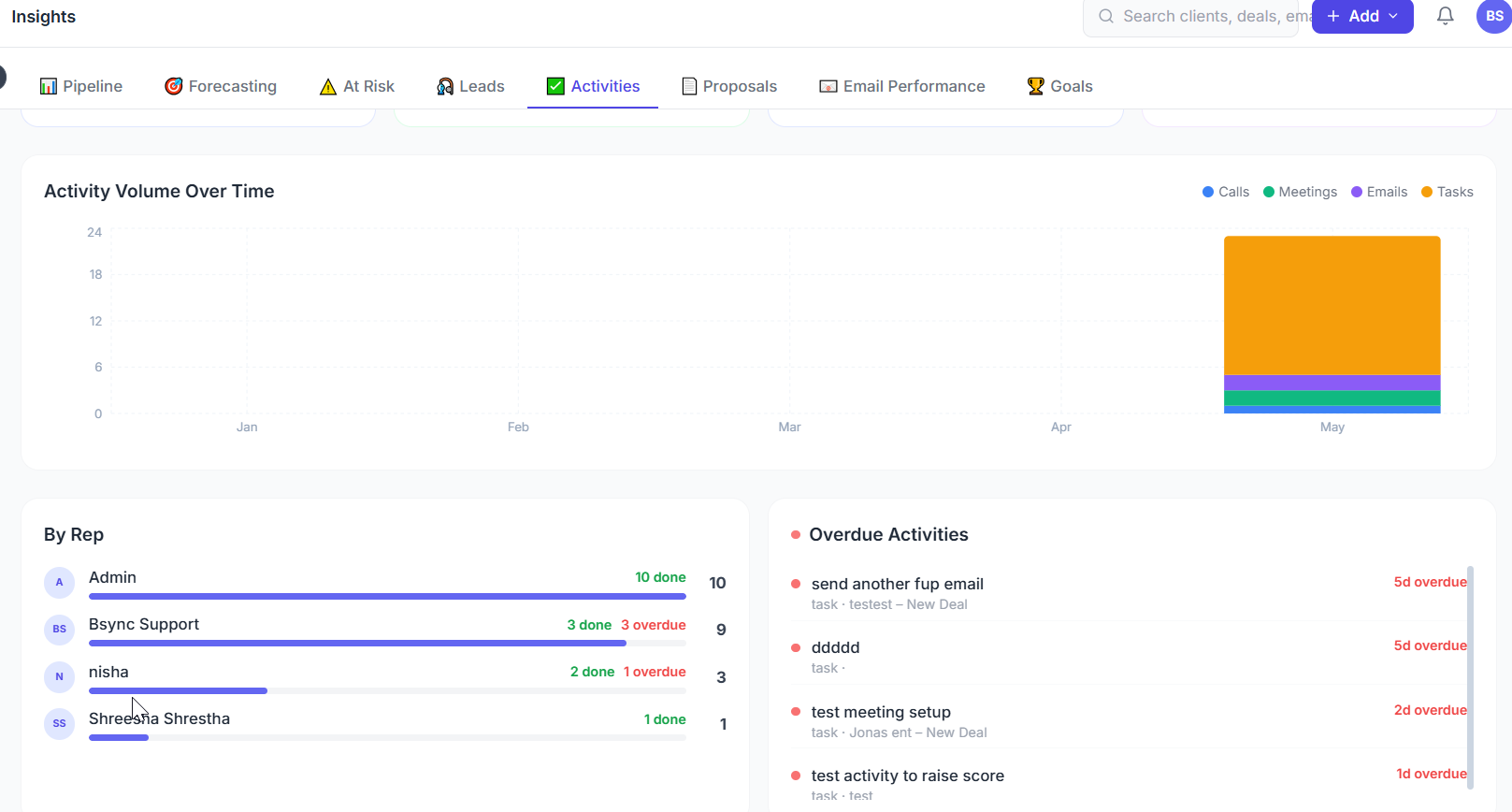Click Bsync Support's activity progress bar

pos(387,644)
